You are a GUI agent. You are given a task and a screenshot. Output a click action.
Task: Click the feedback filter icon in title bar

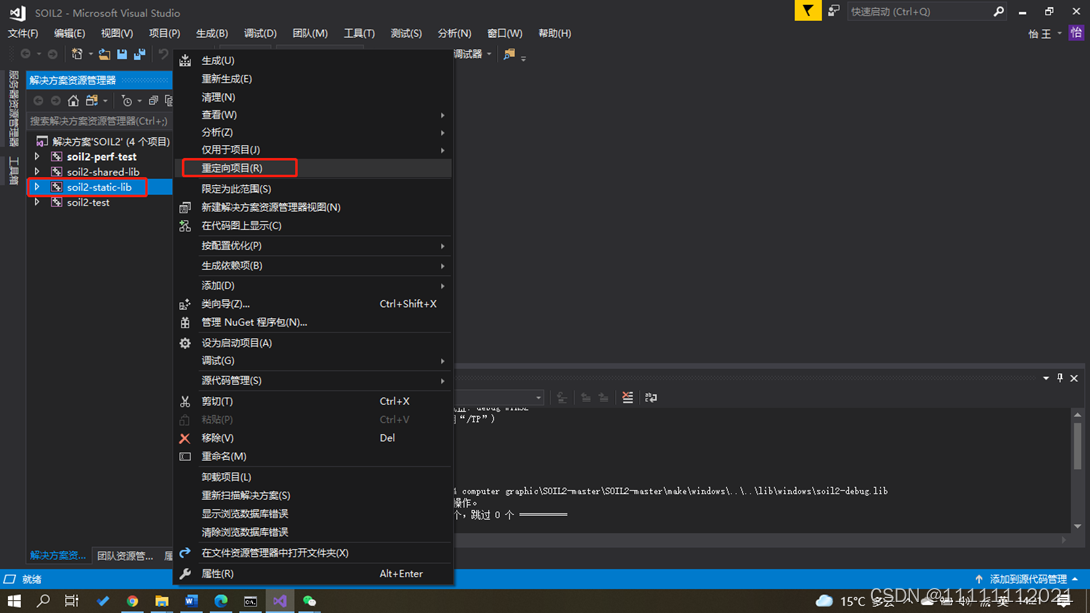(x=807, y=11)
